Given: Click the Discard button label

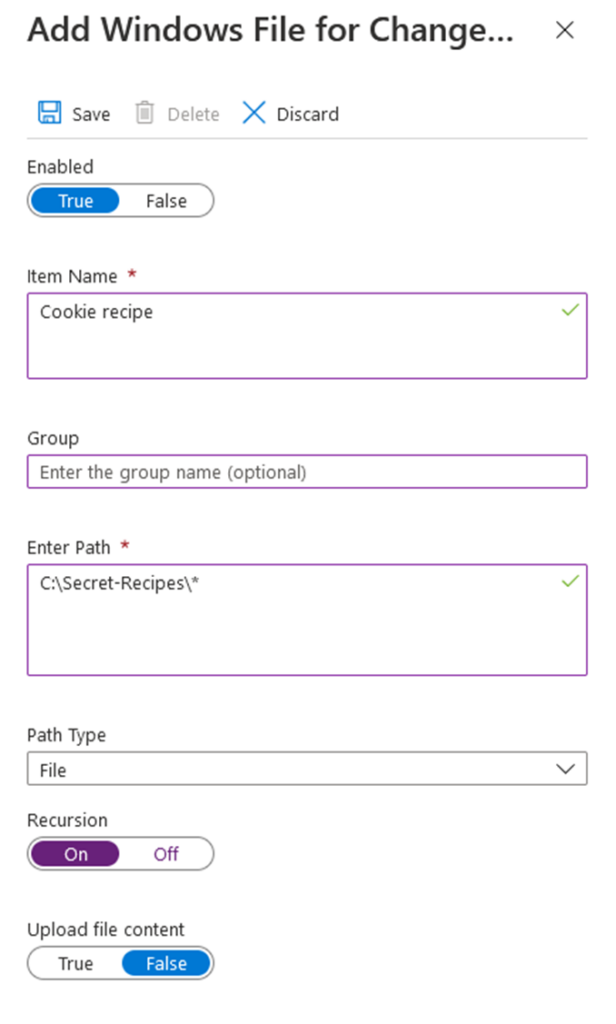Looking at the screenshot, I should [x=308, y=114].
